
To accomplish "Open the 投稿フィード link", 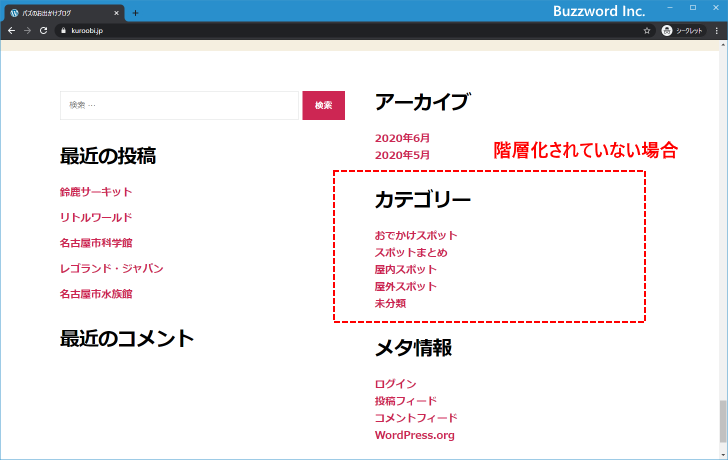I will [x=406, y=401].
